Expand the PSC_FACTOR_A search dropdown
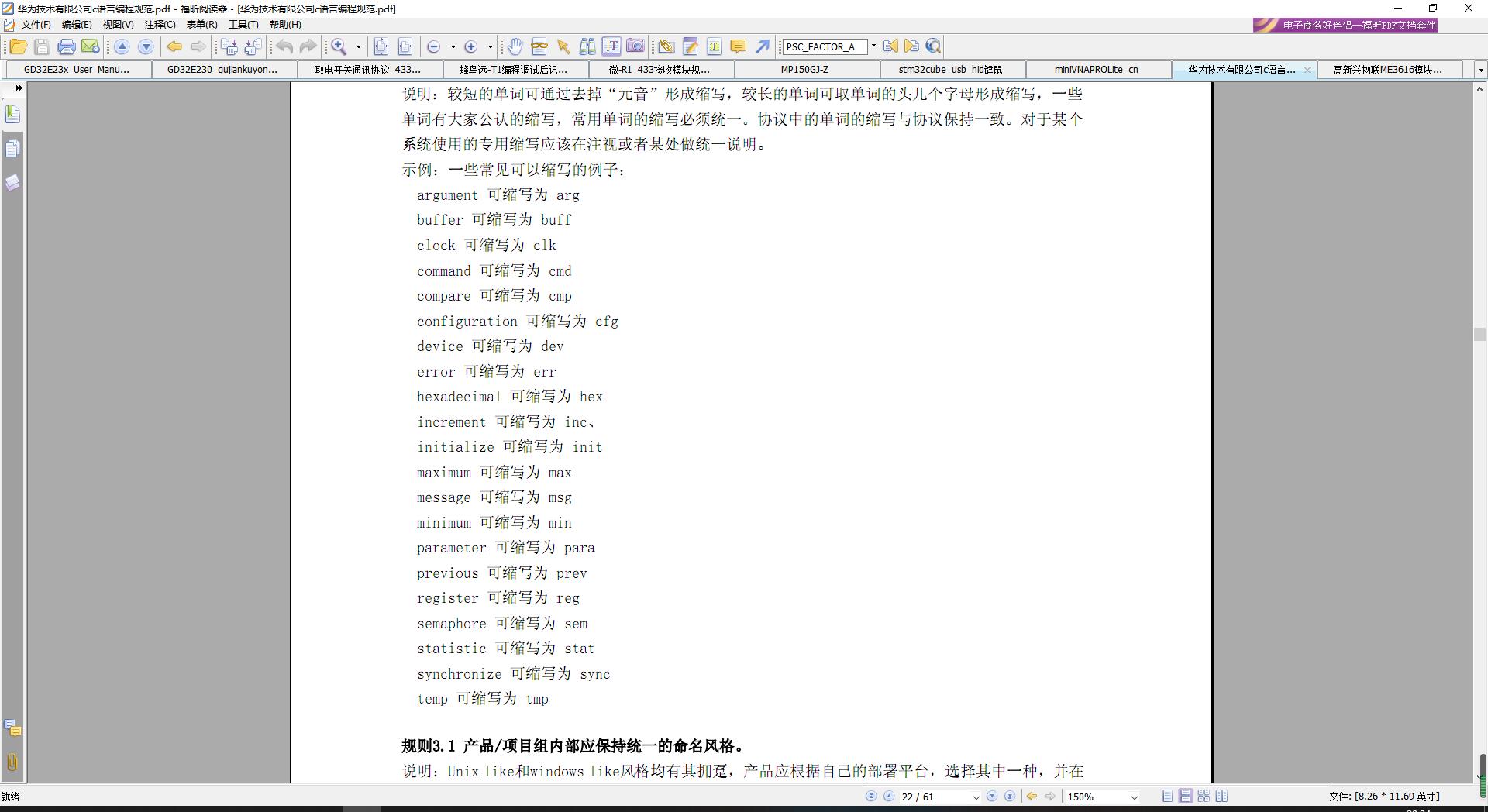Viewport: 1488px width, 812px height. point(873,46)
